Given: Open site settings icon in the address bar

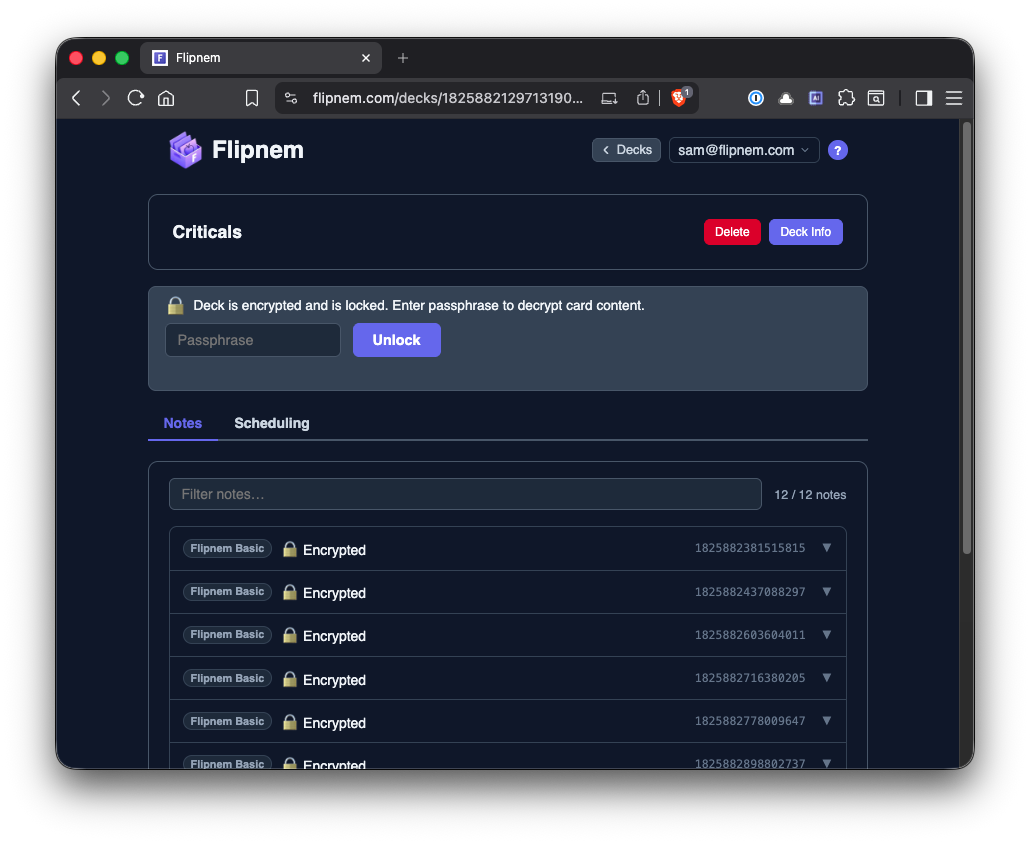Looking at the screenshot, I should (x=291, y=99).
